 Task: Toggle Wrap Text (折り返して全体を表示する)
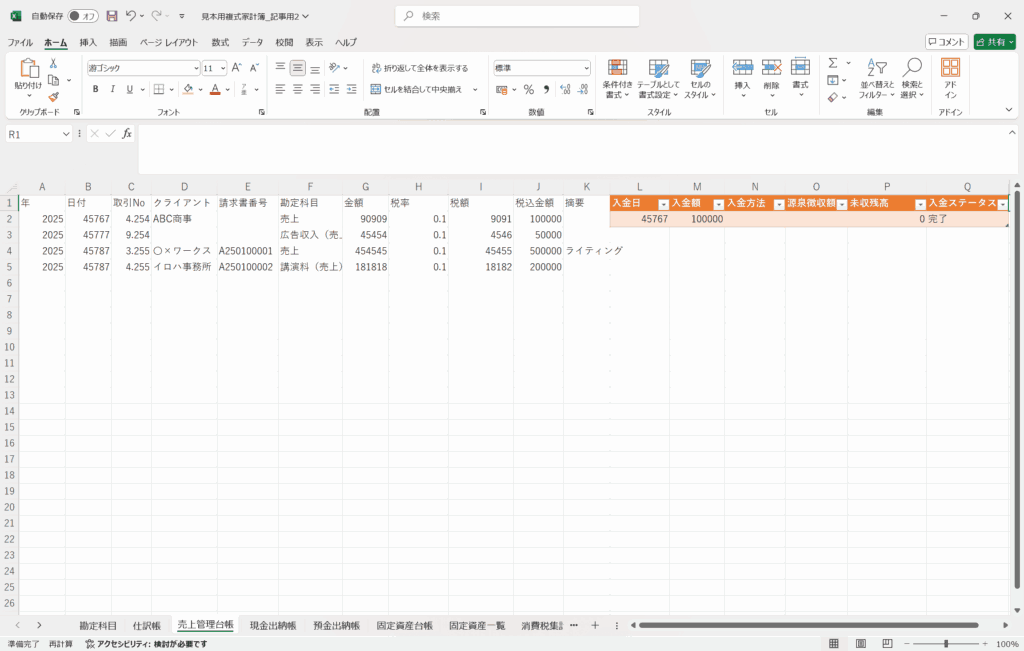pos(420,68)
